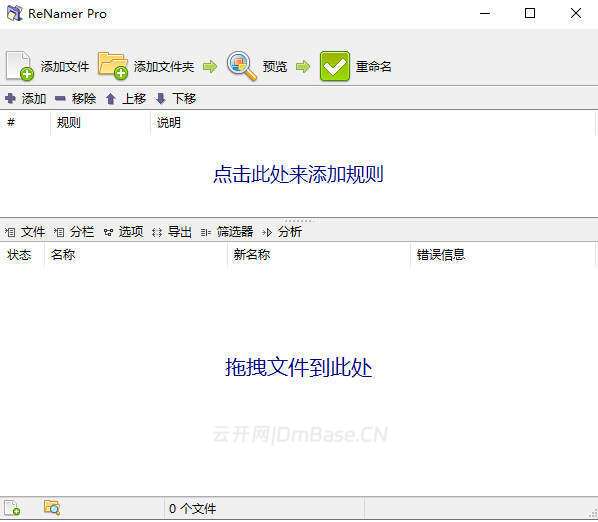The width and height of the screenshot is (598, 522).
Task: Click the plus icon to add a rule
Action: coord(10,99)
